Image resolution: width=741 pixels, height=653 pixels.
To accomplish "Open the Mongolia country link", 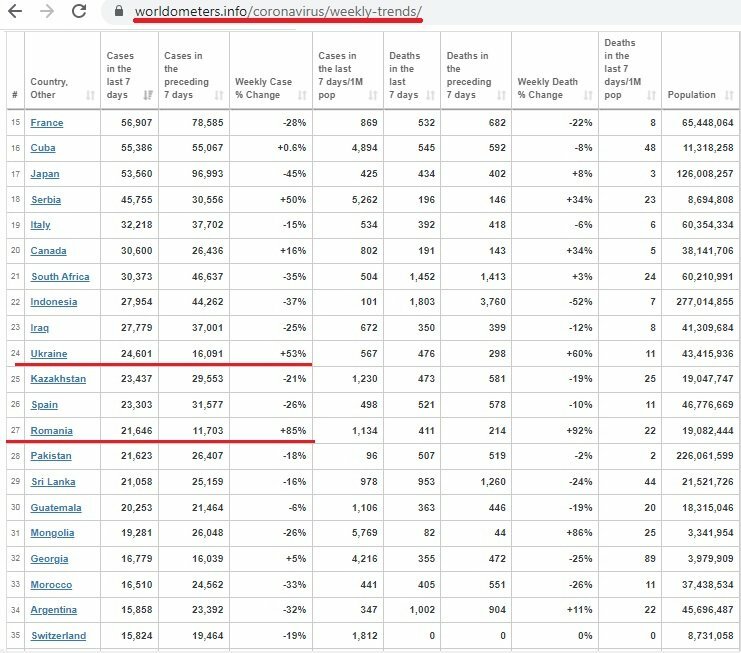I will (52, 533).
